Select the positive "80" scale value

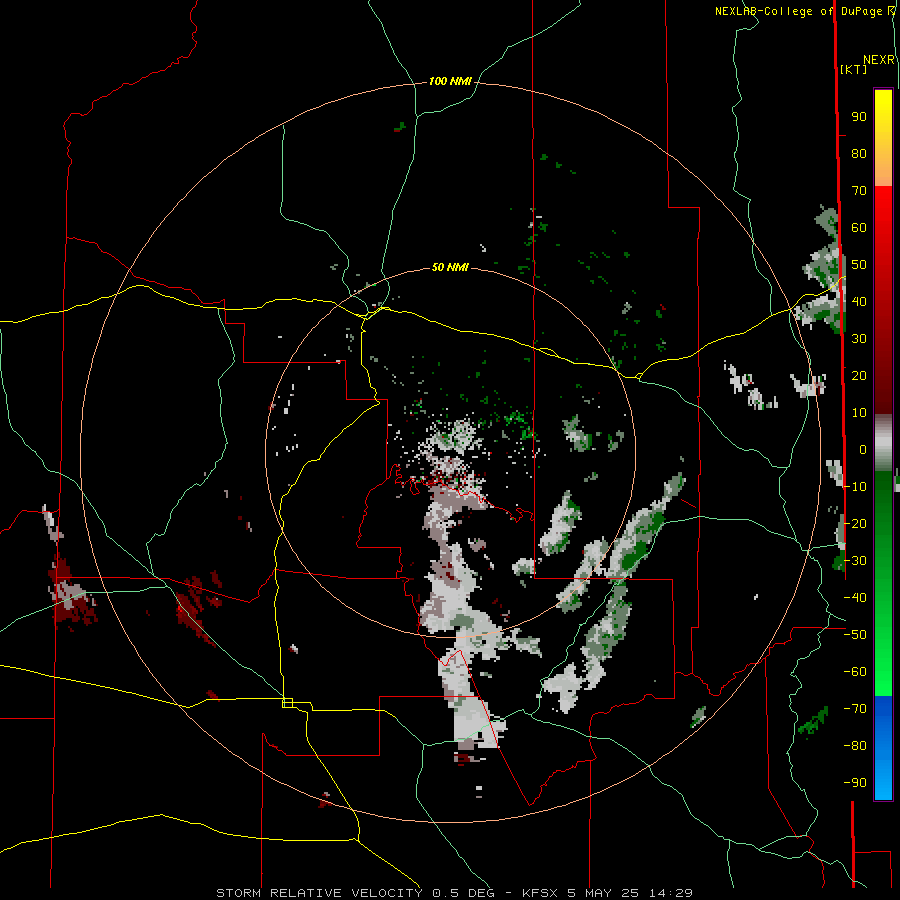coord(859,154)
